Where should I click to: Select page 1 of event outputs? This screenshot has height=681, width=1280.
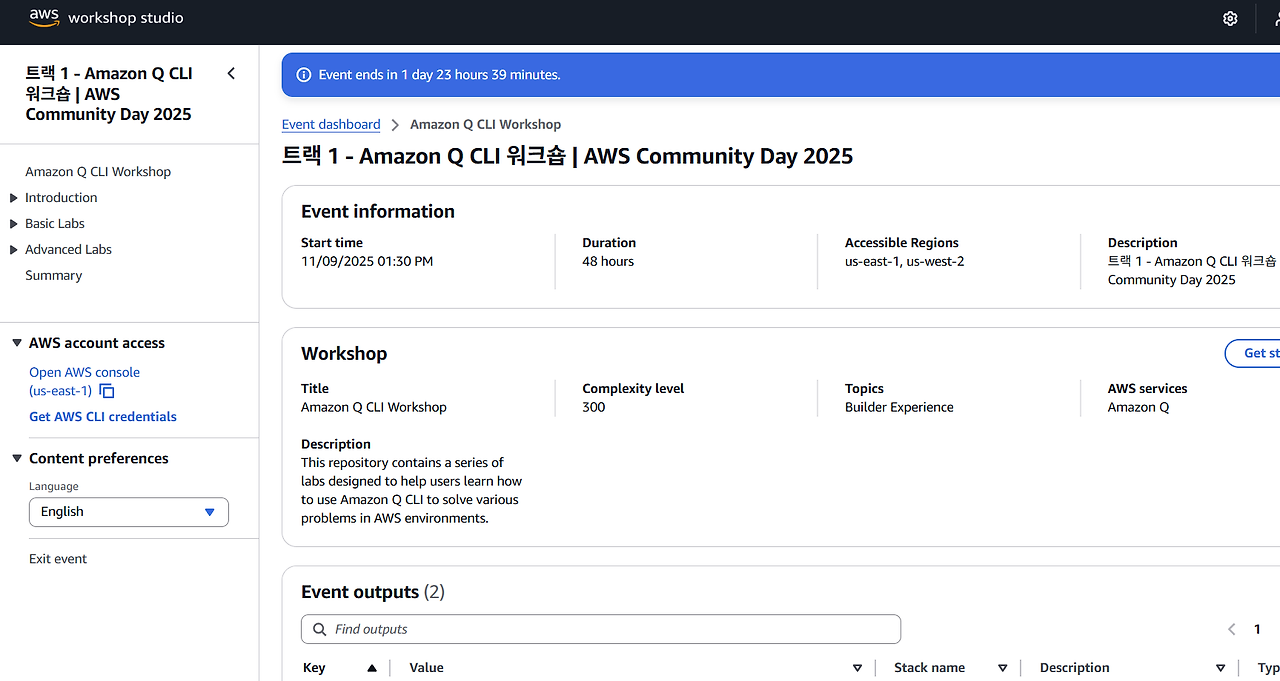(x=1257, y=629)
